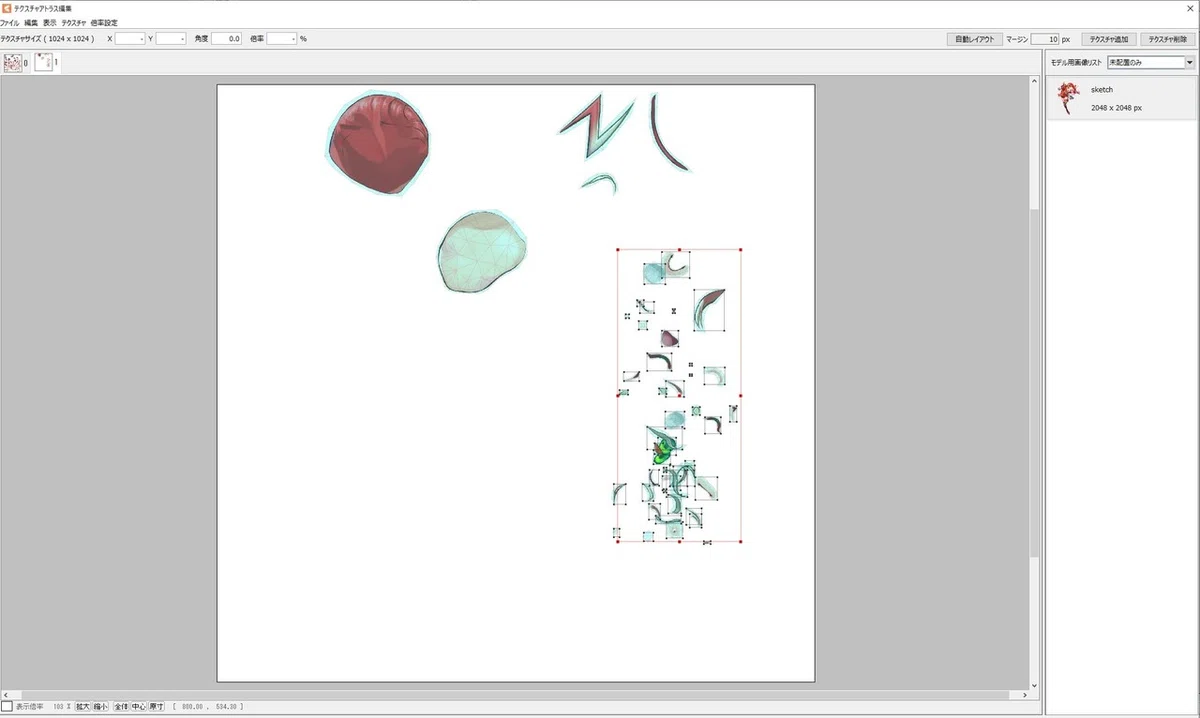Click the テクスチャ削除 button
This screenshot has height=718, width=1200.
[1168, 39]
